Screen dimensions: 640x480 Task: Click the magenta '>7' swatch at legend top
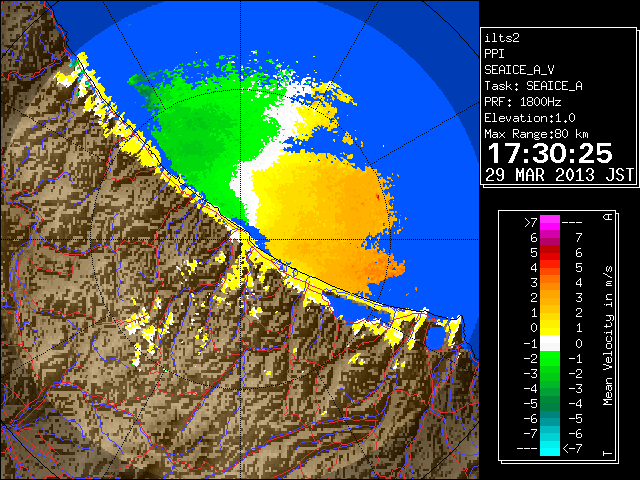[x=550, y=223]
